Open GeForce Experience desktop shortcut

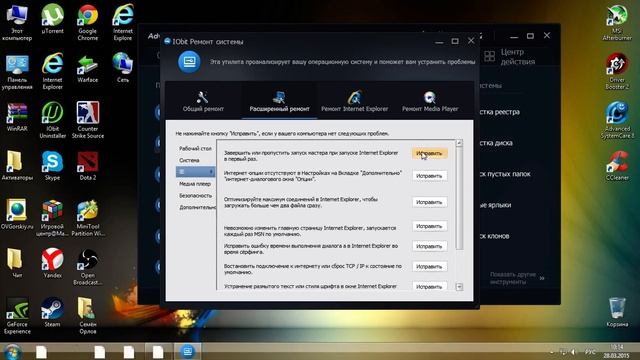coord(17,316)
